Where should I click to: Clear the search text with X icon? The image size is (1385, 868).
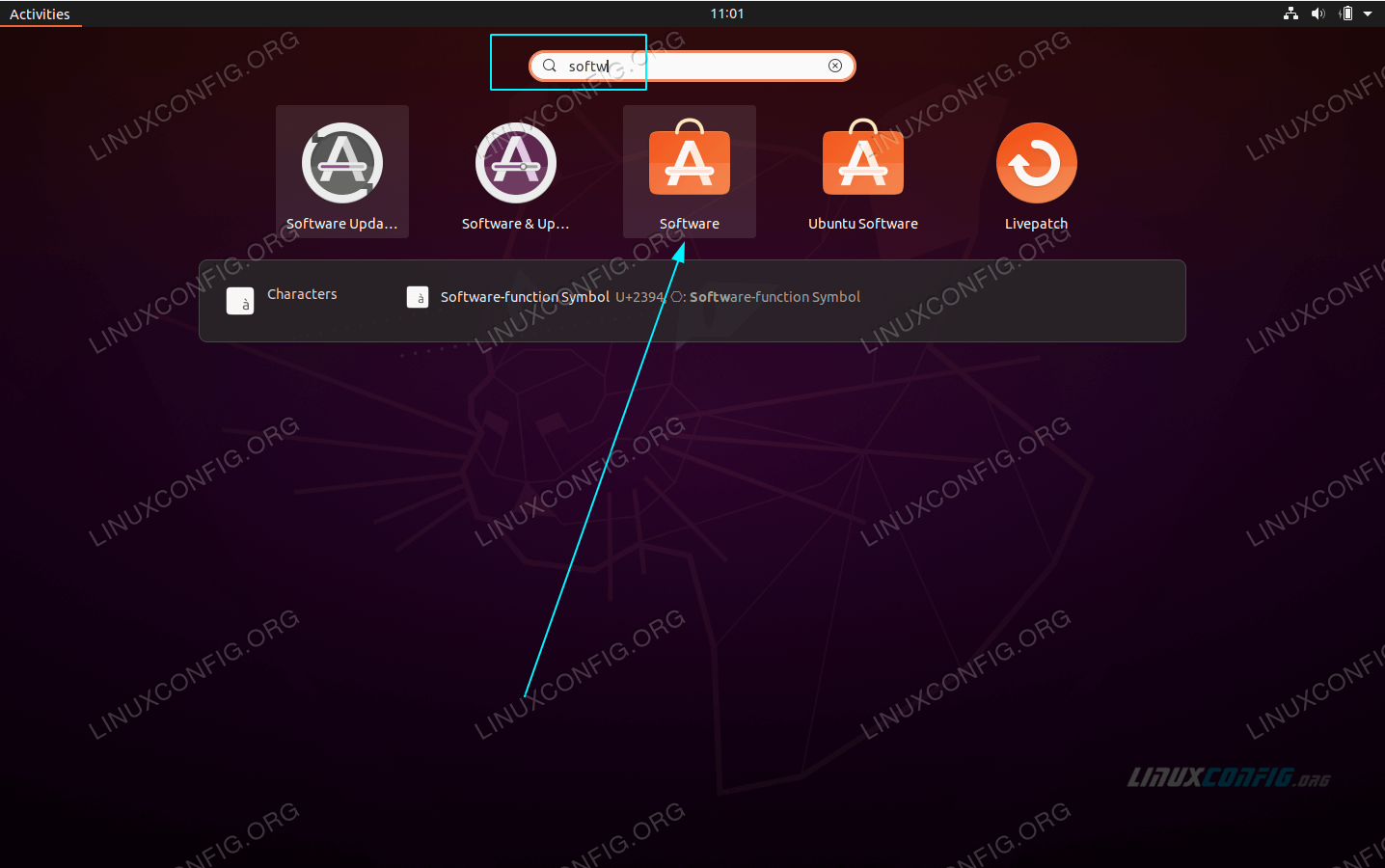click(x=835, y=66)
